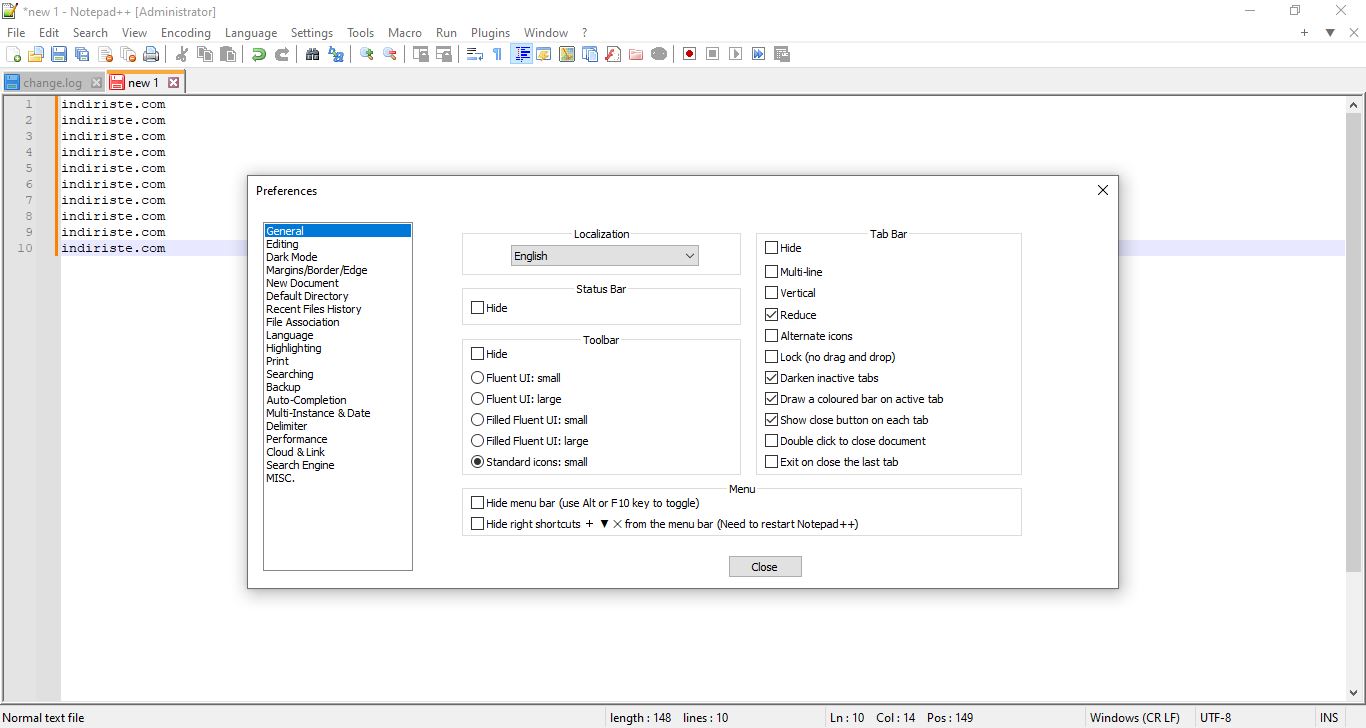Viewport: 1366px width, 728px height.
Task: Select Dark Mode in preferences list
Action: tap(292, 257)
